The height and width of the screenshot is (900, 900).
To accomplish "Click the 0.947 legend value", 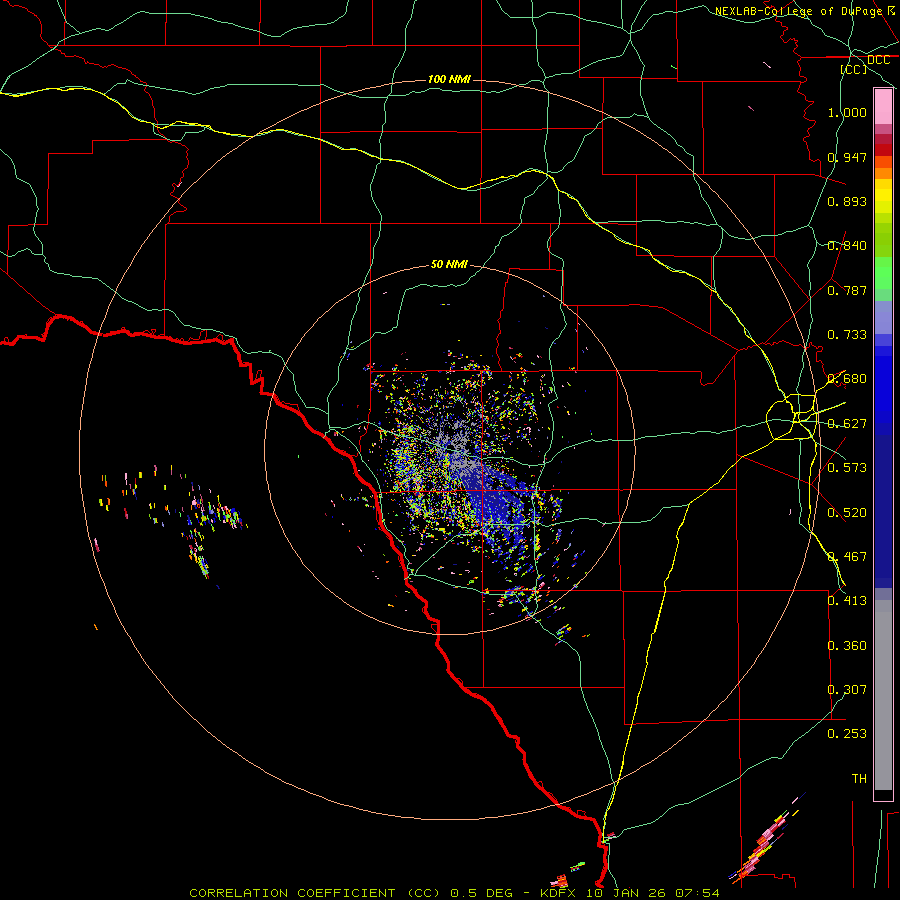I will tap(847, 157).
